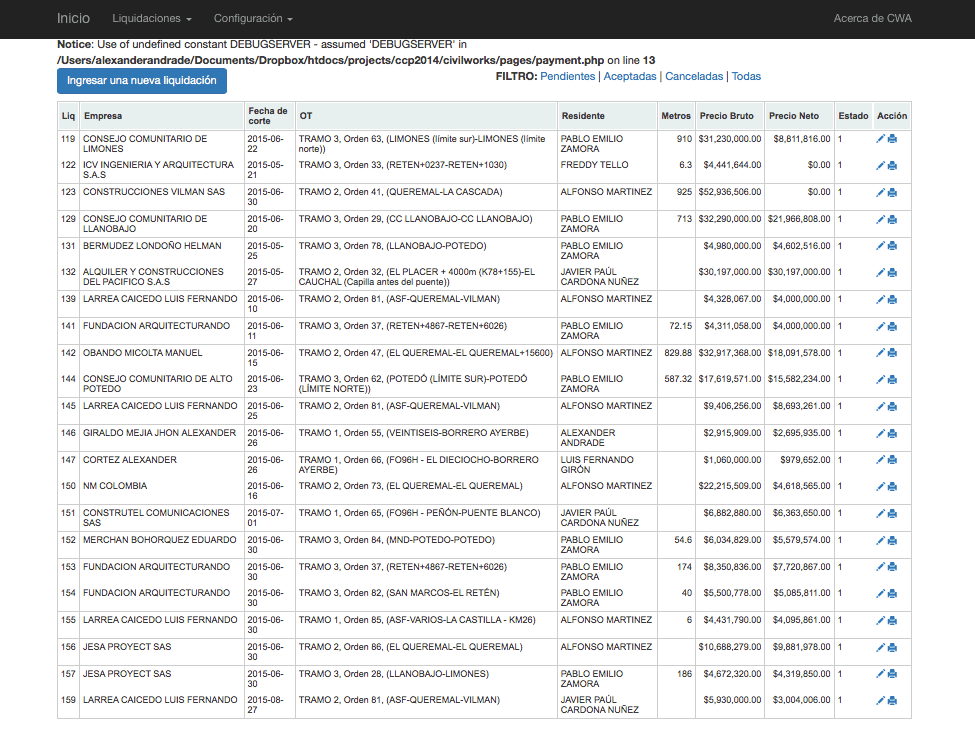975x731 pixels.
Task: Click the Precio Neto column header
Action: point(799,116)
